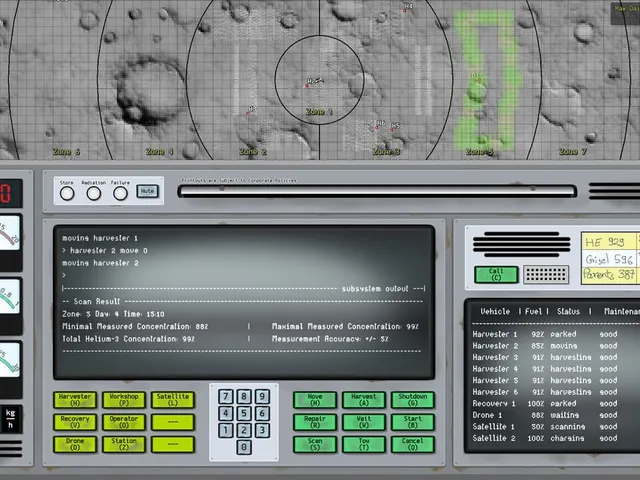Select the Recovery (V) unit button
The image size is (640, 480).
(75, 422)
